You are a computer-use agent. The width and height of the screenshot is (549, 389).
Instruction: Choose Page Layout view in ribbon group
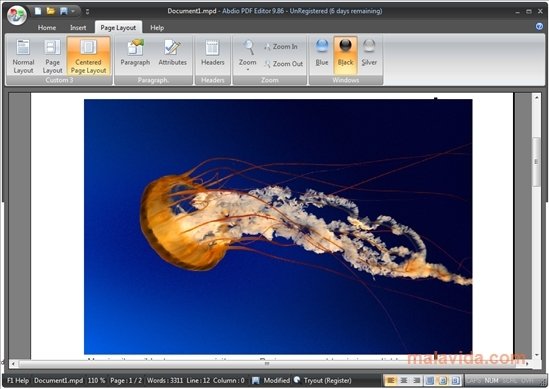tap(52, 56)
